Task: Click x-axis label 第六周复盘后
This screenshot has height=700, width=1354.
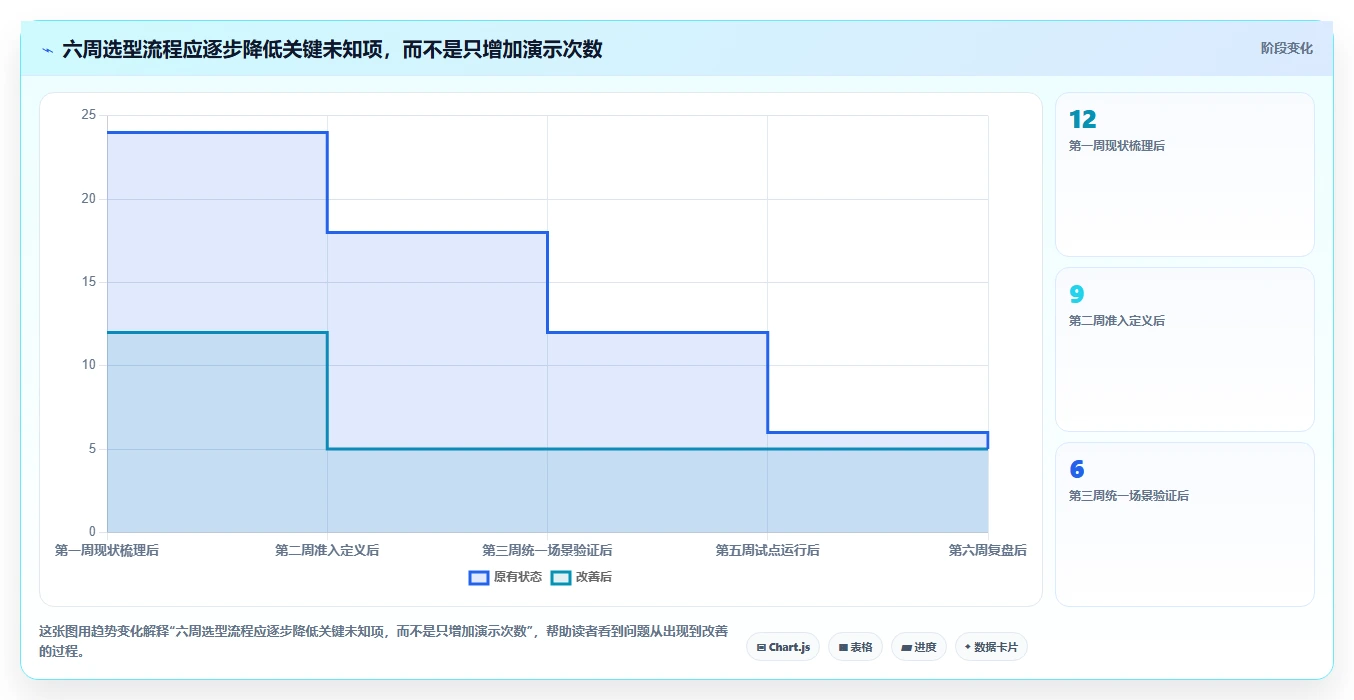Action: [987, 550]
